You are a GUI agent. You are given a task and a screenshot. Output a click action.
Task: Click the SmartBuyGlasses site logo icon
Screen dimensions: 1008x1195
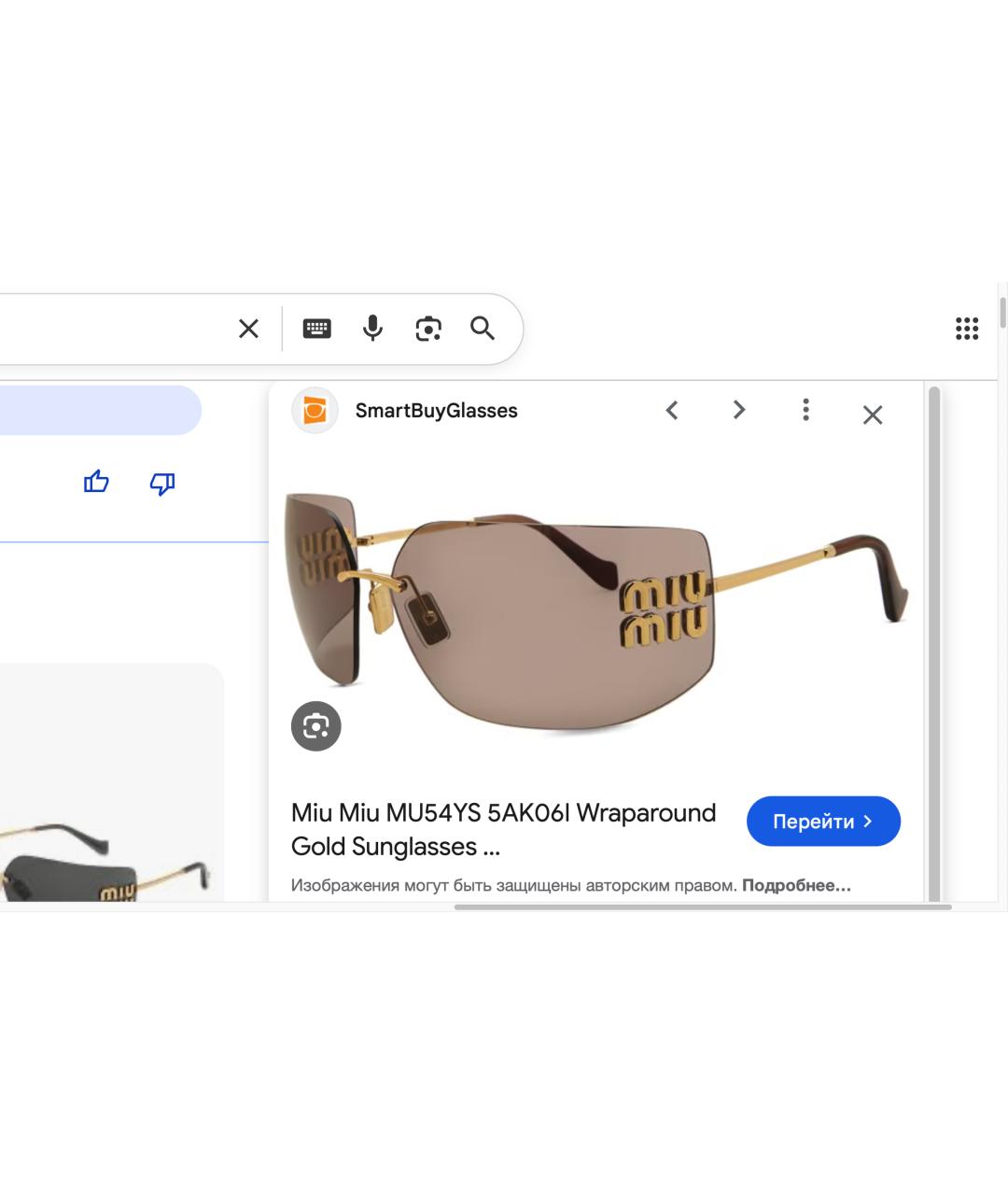[x=315, y=411]
